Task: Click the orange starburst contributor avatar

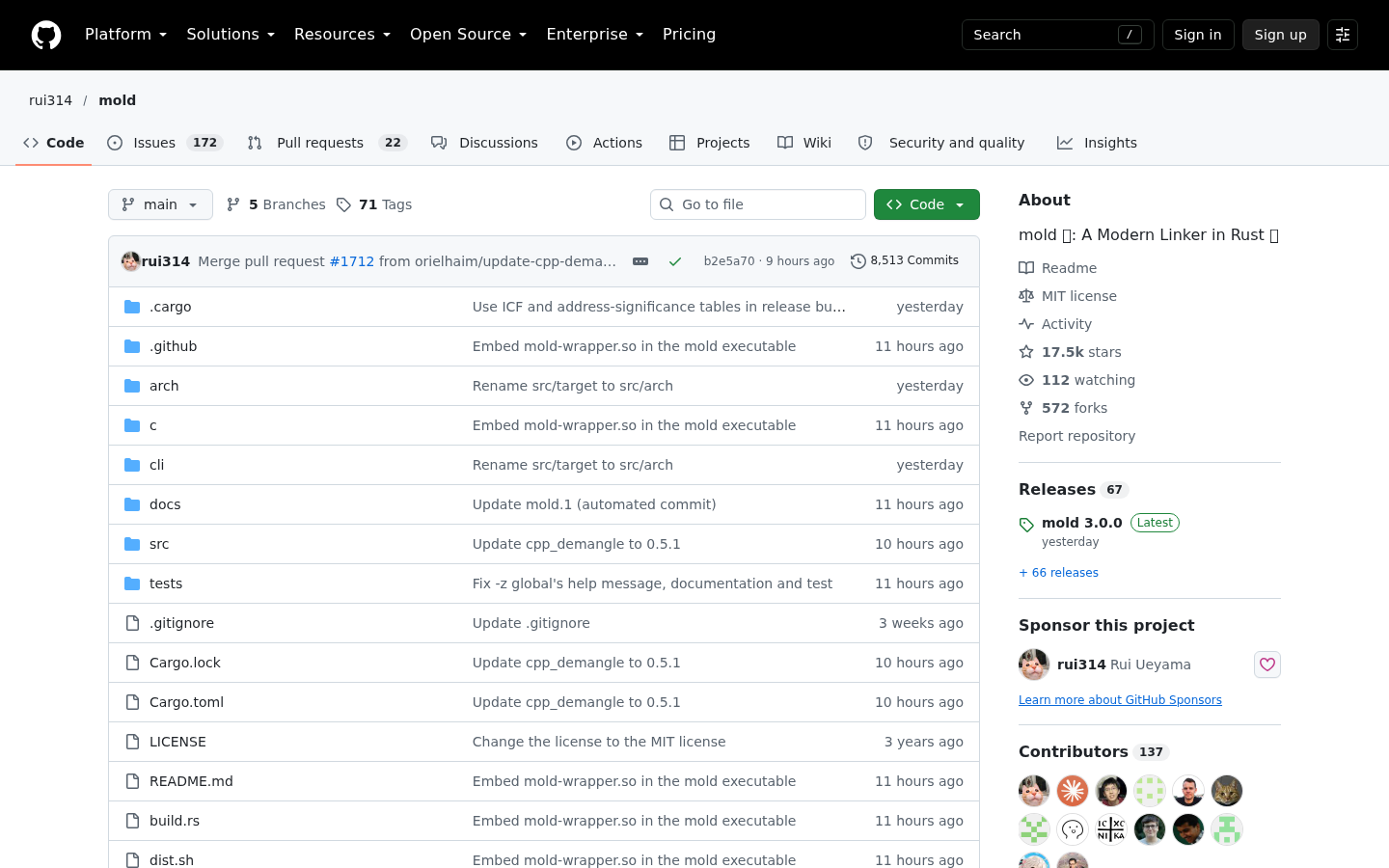Action: tap(1073, 791)
